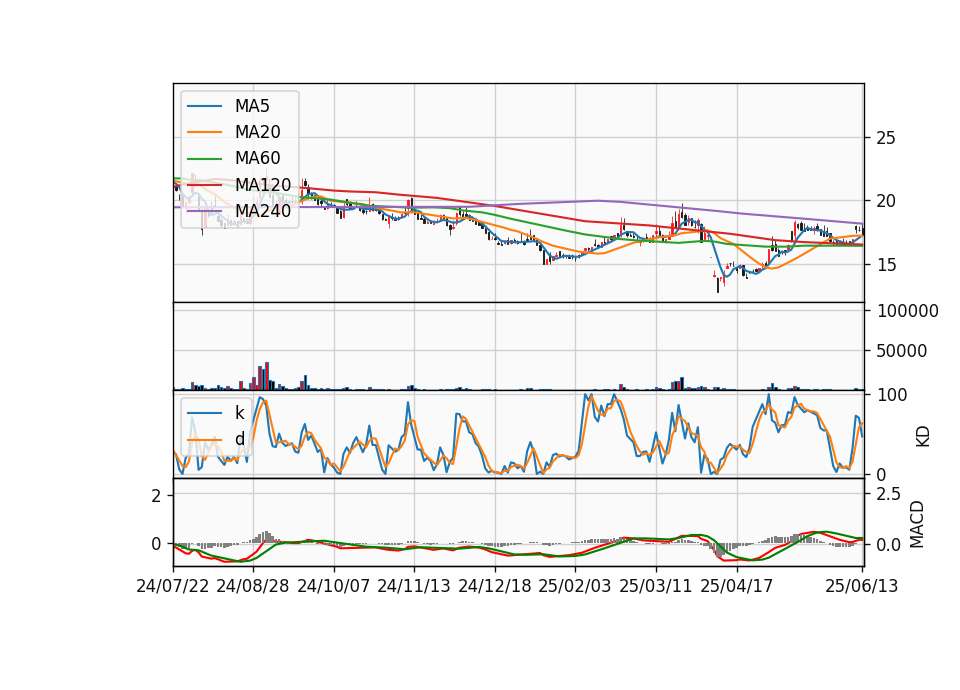Click the purple MA240 legend line sample
The width and height of the screenshot is (960, 690).
tap(204, 211)
